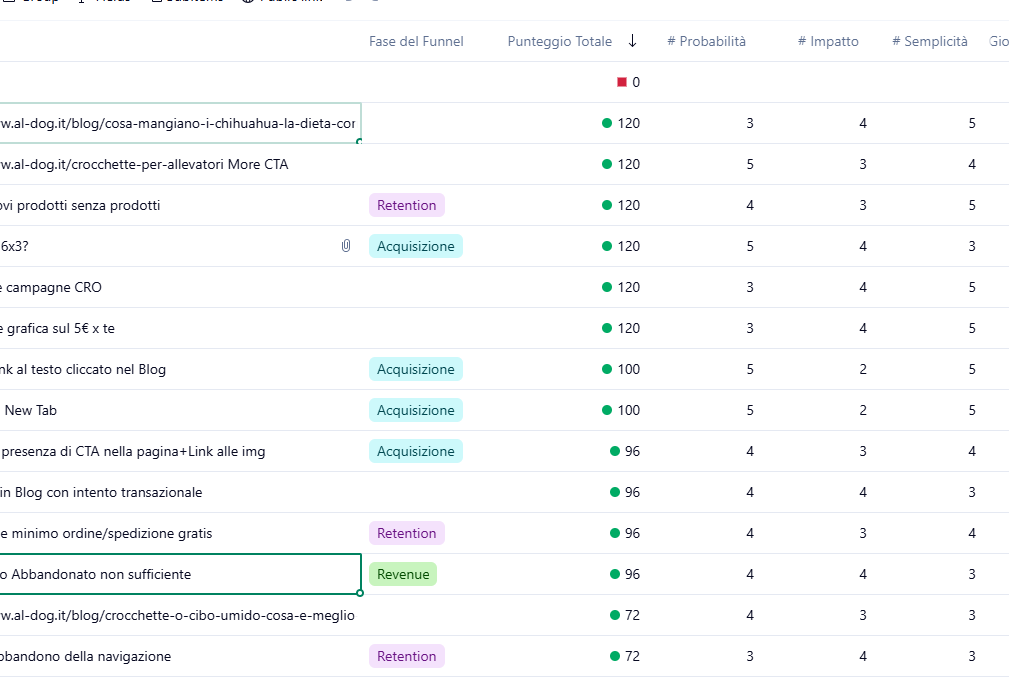Open the cosa-mangiano-i-chihuahua blog link
The image size is (1009, 691).
[177, 123]
